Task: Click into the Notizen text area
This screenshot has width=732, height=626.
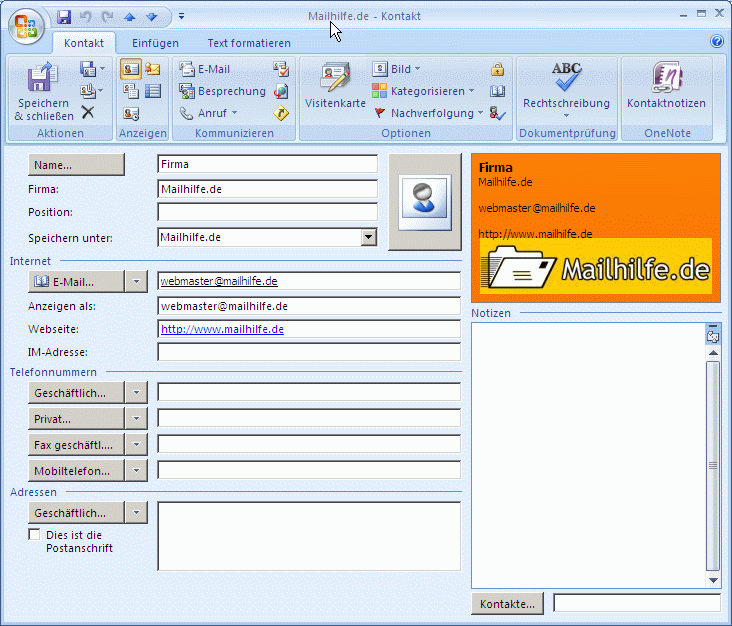Action: point(588,455)
